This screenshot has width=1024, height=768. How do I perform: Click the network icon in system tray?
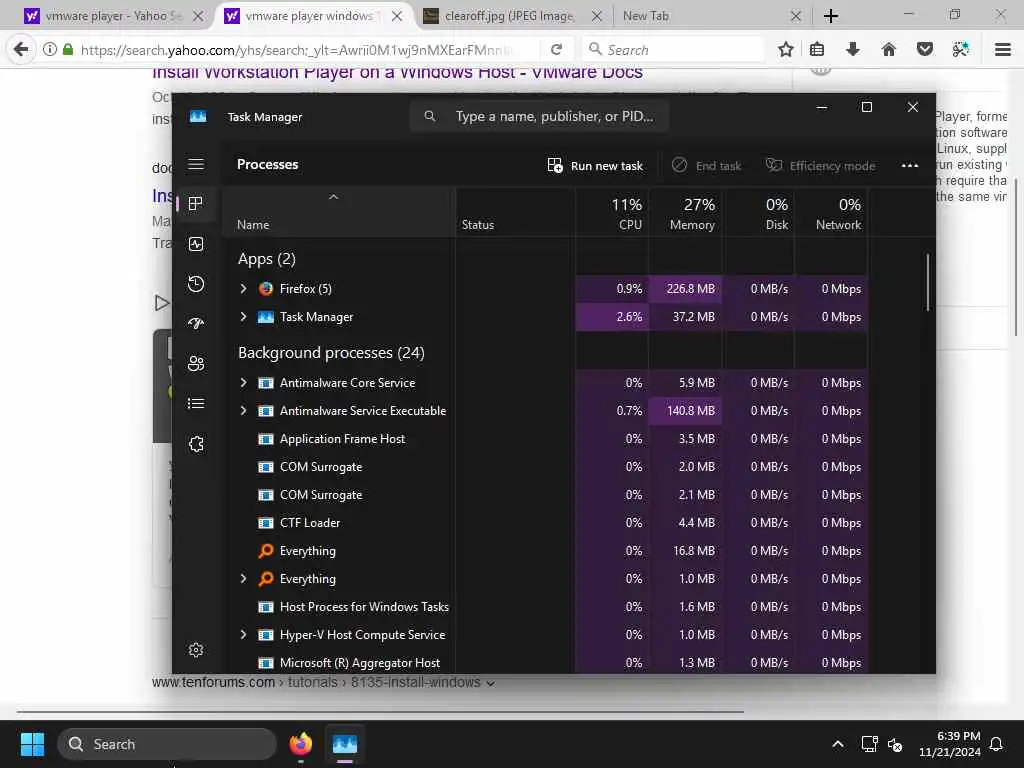869,744
